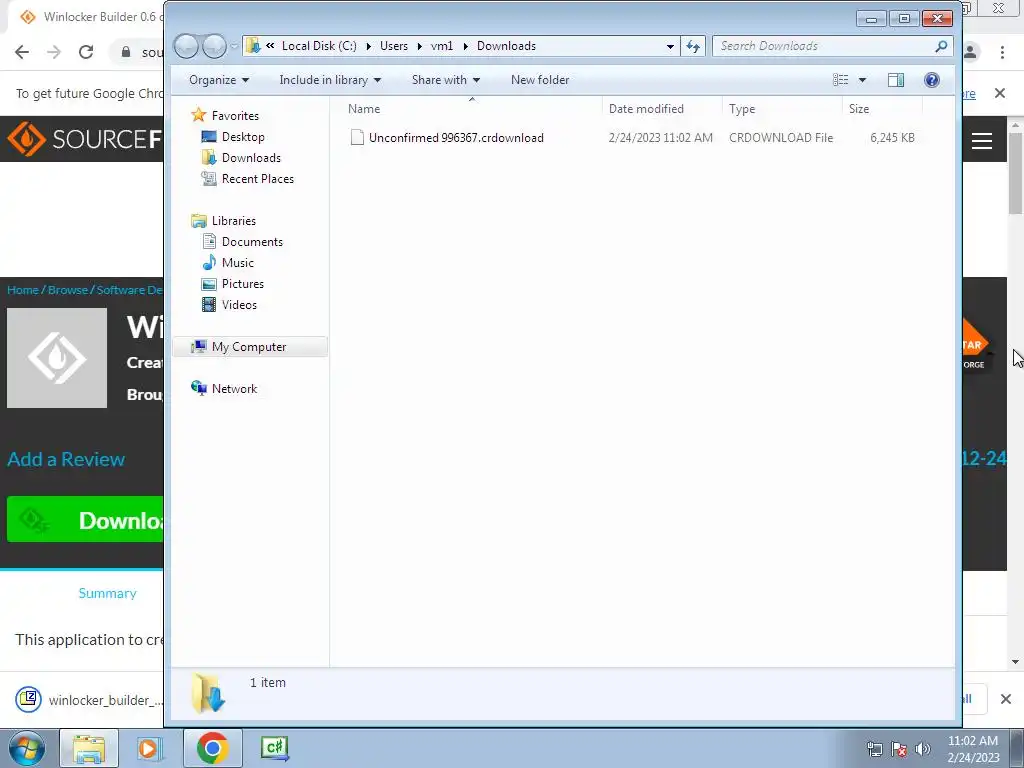Open Chrome three-dot menu
This screenshot has height=768, width=1024.
1002,52
